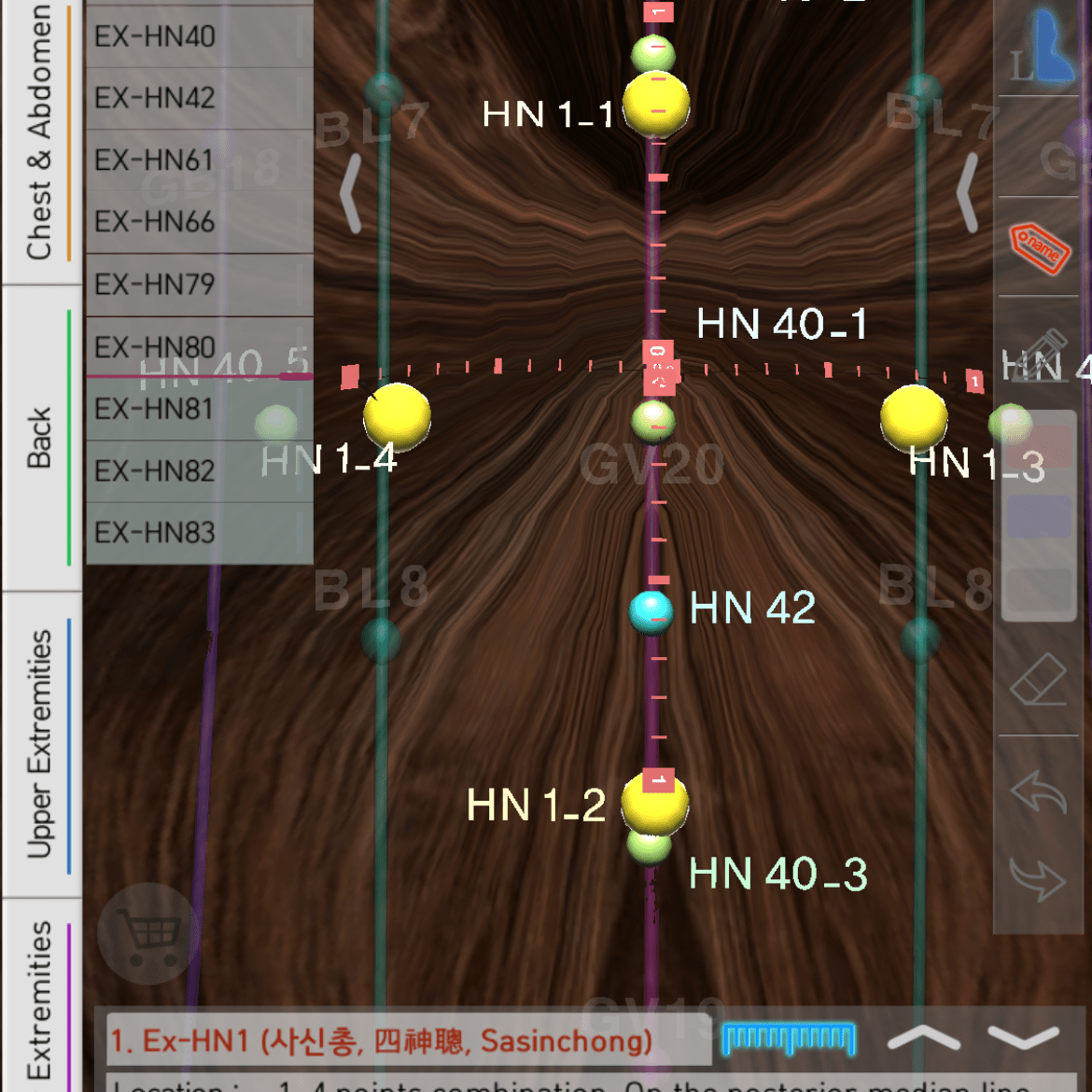This screenshot has height=1092, width=1092.
Task: Expand info panel with up chevron
Action: [x=922, y=1038]
